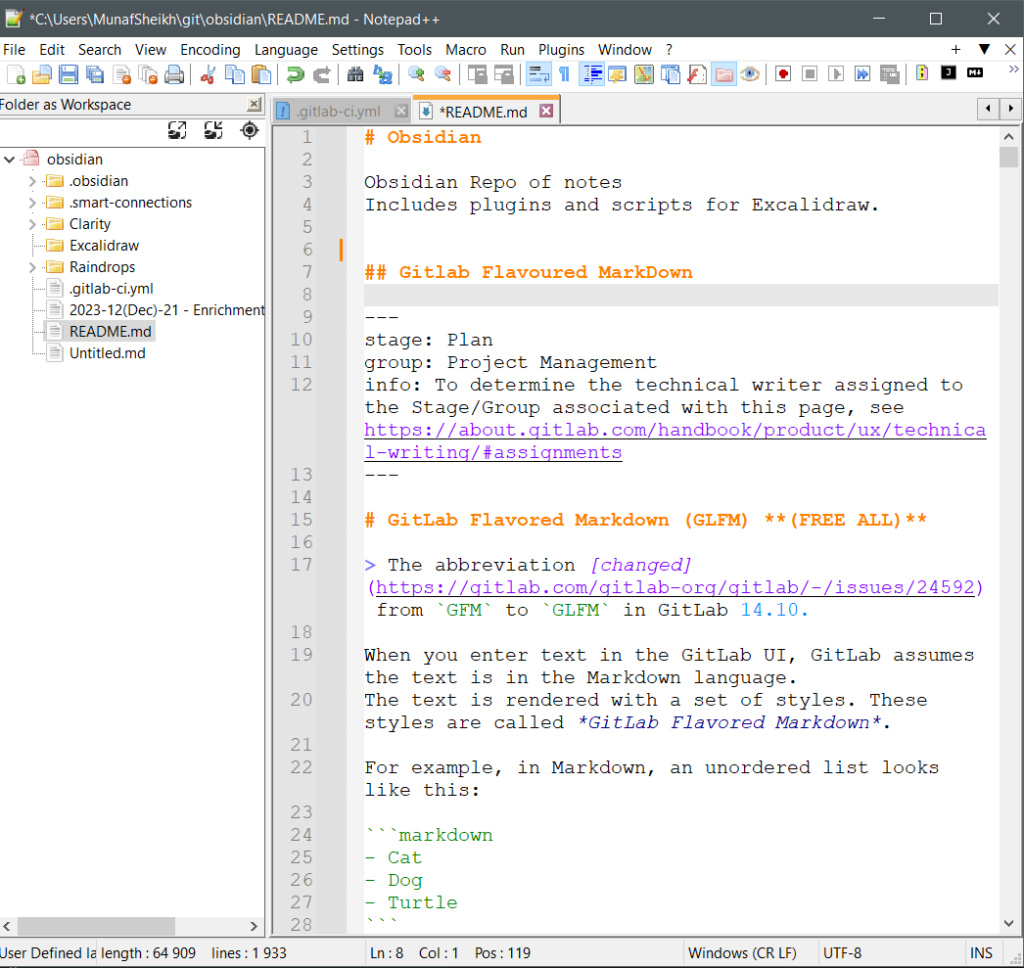1024x968 pixels.
Task: Expand the Raindrops folder
Action: point(32,267)
